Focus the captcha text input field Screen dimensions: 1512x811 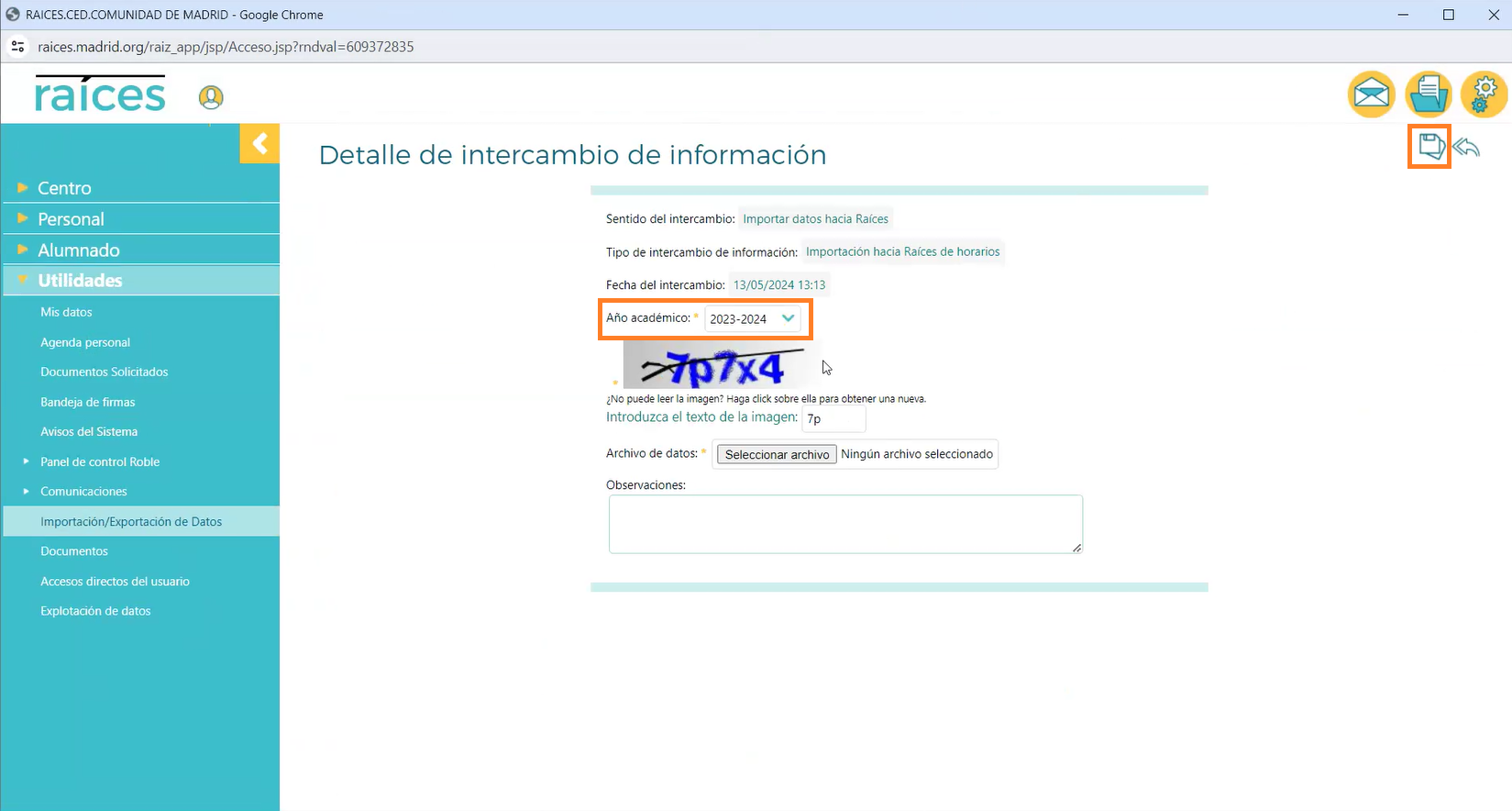click(833, 418)
